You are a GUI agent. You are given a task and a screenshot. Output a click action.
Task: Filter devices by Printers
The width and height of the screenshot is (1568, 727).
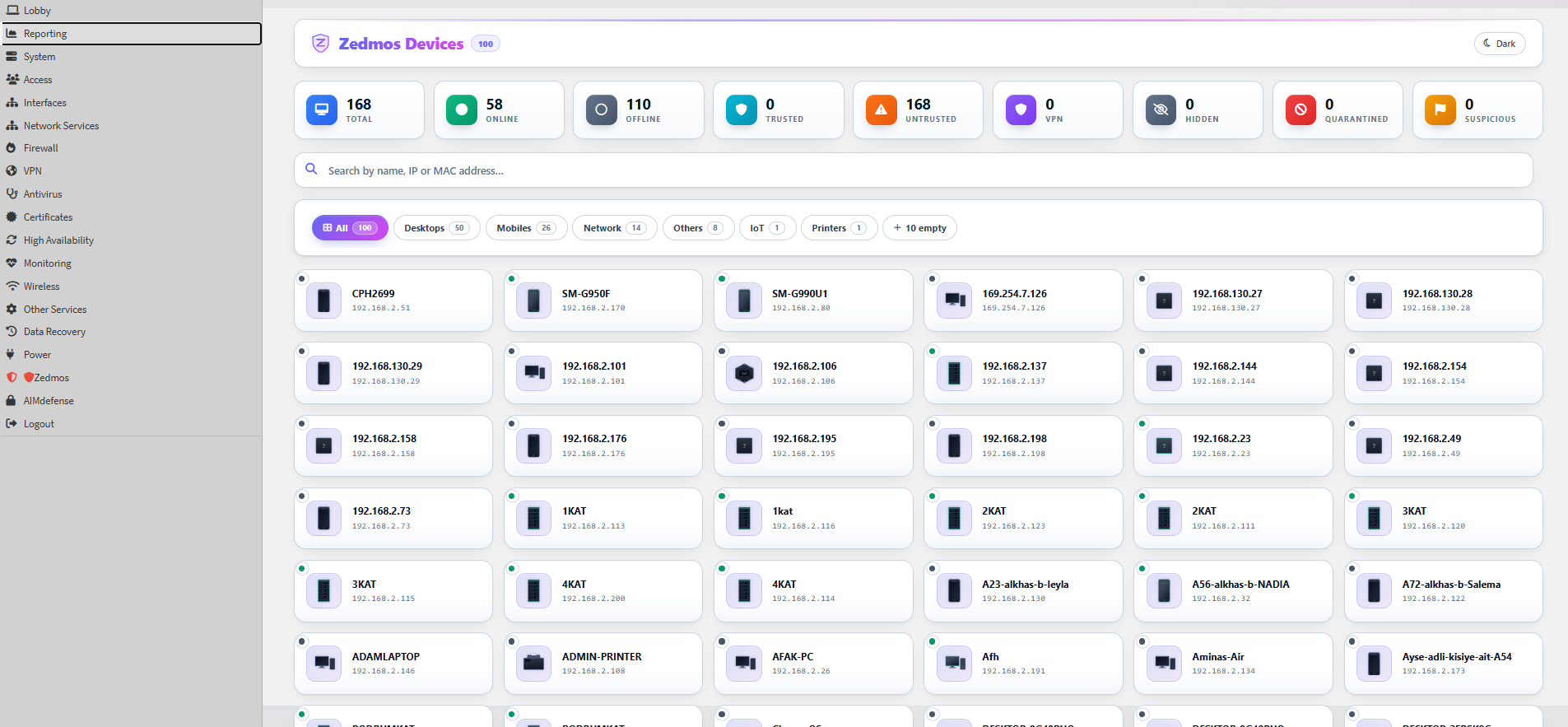[x=839, y=228]
